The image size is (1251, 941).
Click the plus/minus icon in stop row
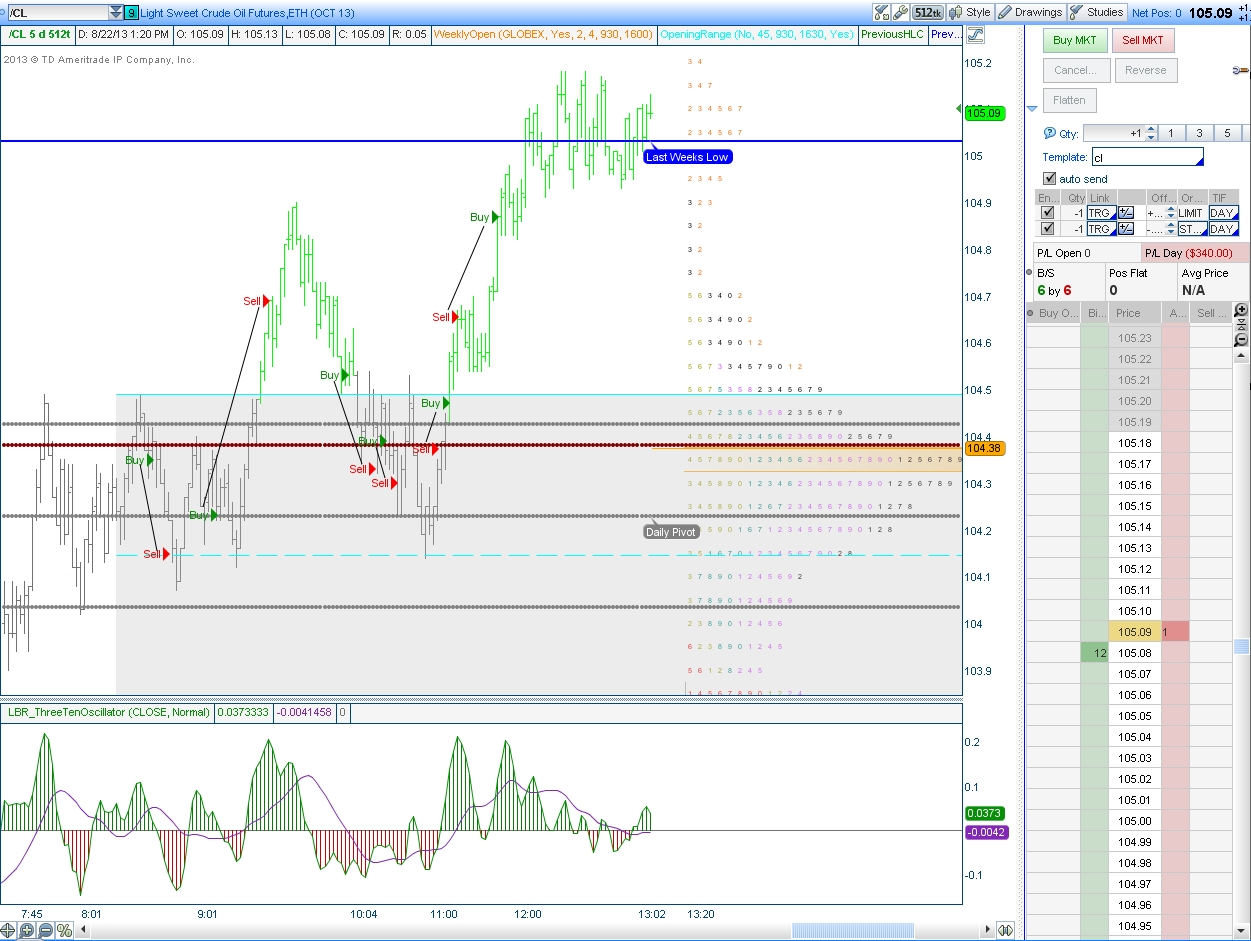pos(1126,229)
